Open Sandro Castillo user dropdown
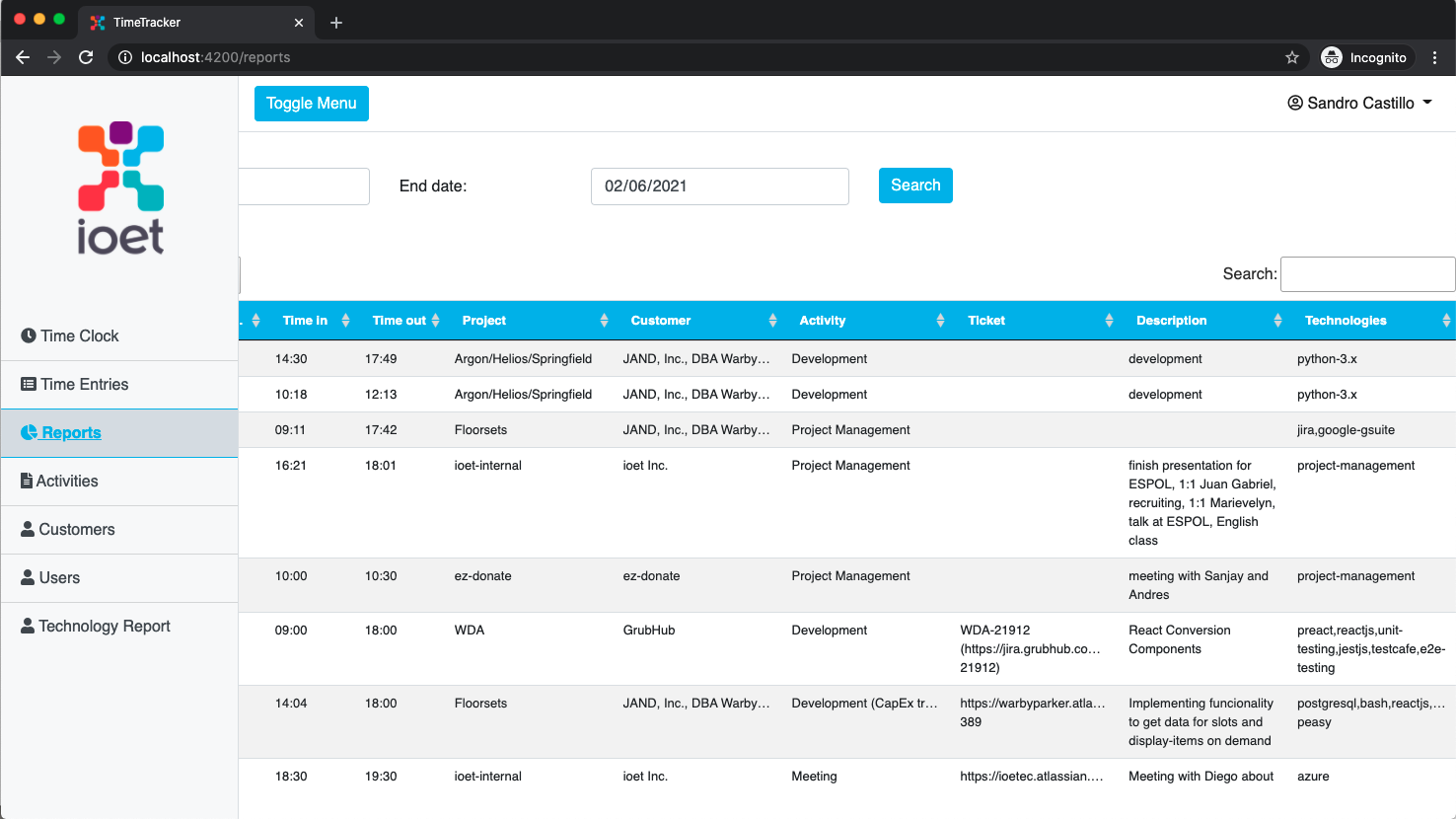Image resolution: width=1456 pixels, height=819 pixels. pos(1360,103)
